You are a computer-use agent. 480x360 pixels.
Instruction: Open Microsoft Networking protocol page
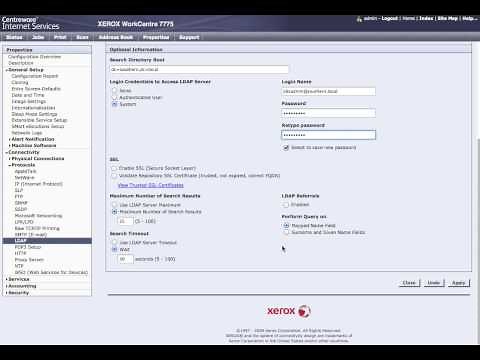pyautogui.click(x=38, y=216)
